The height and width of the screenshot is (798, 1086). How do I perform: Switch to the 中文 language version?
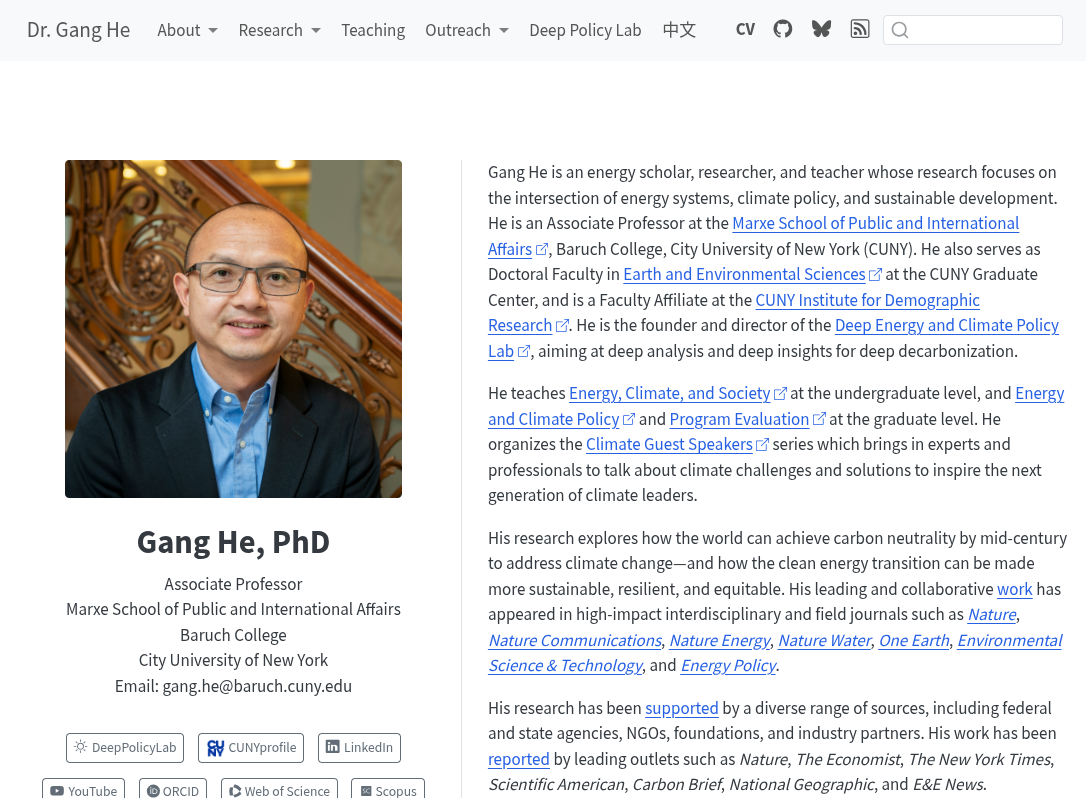(679, 30)
